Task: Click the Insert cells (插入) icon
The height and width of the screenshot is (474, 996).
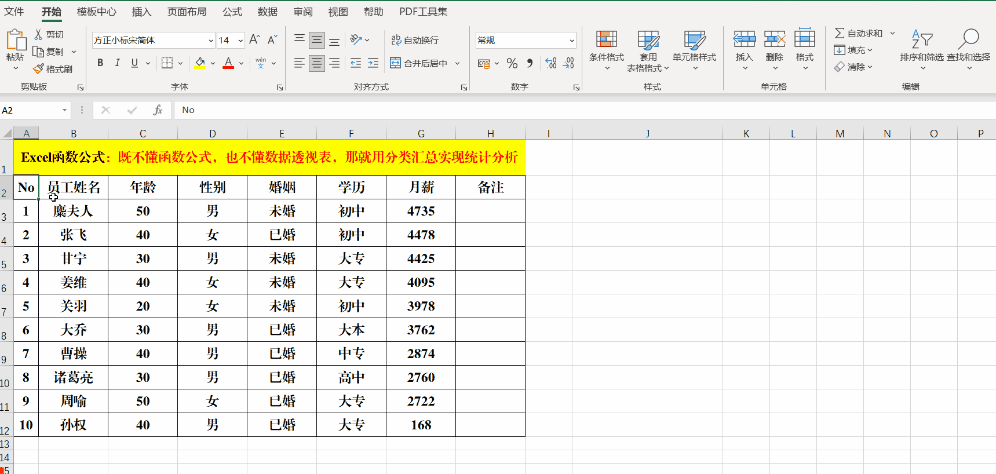Action: [744, 39]
